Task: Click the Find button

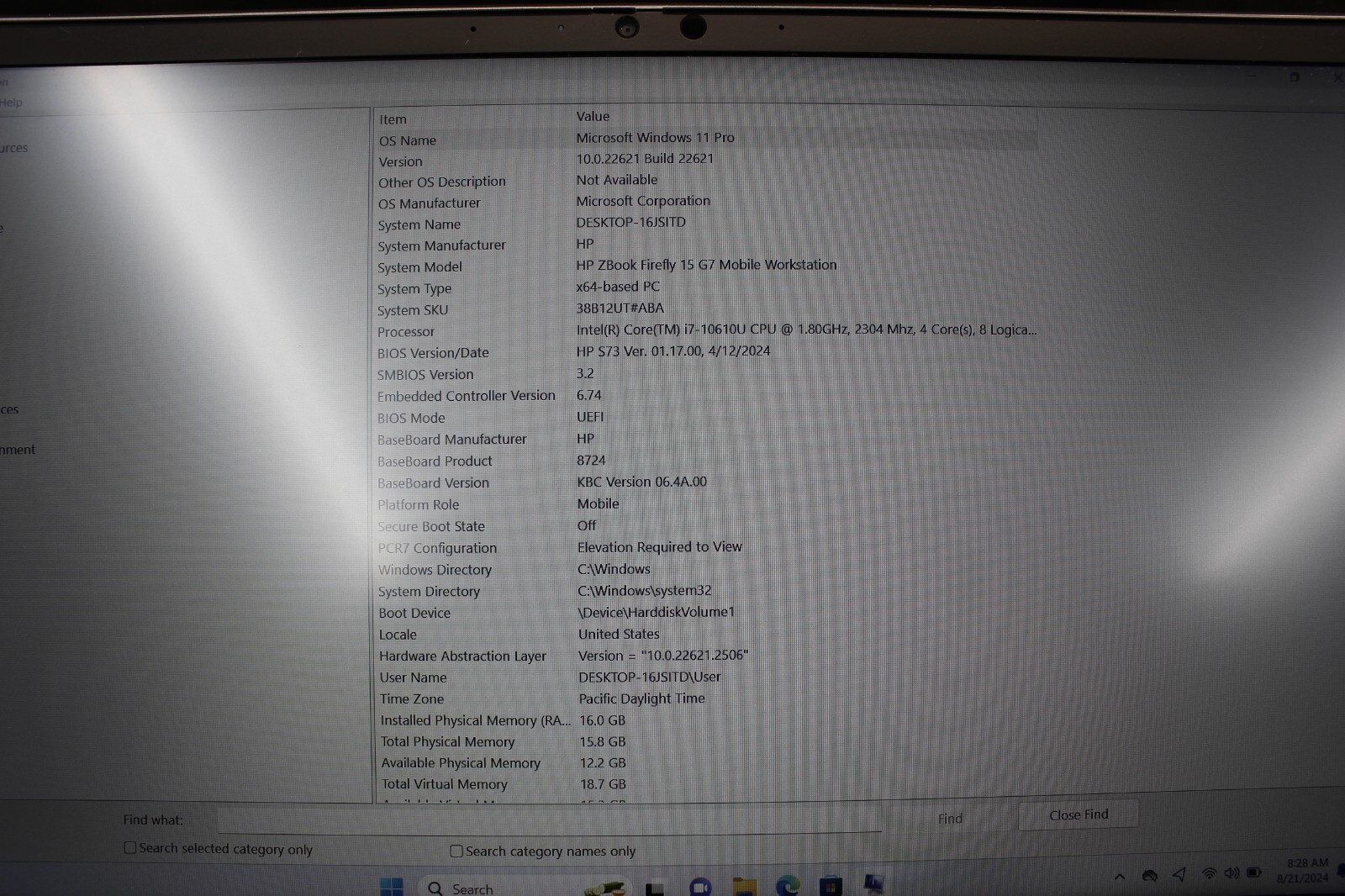Action: pos(950,818)
